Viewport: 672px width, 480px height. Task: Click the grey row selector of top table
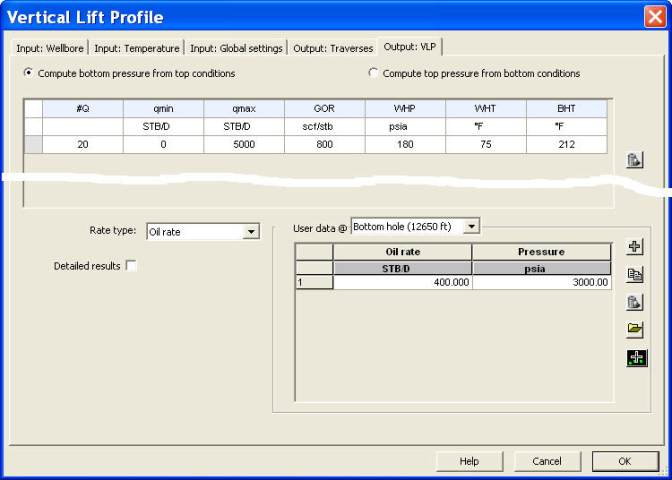[x=33, y=144]
